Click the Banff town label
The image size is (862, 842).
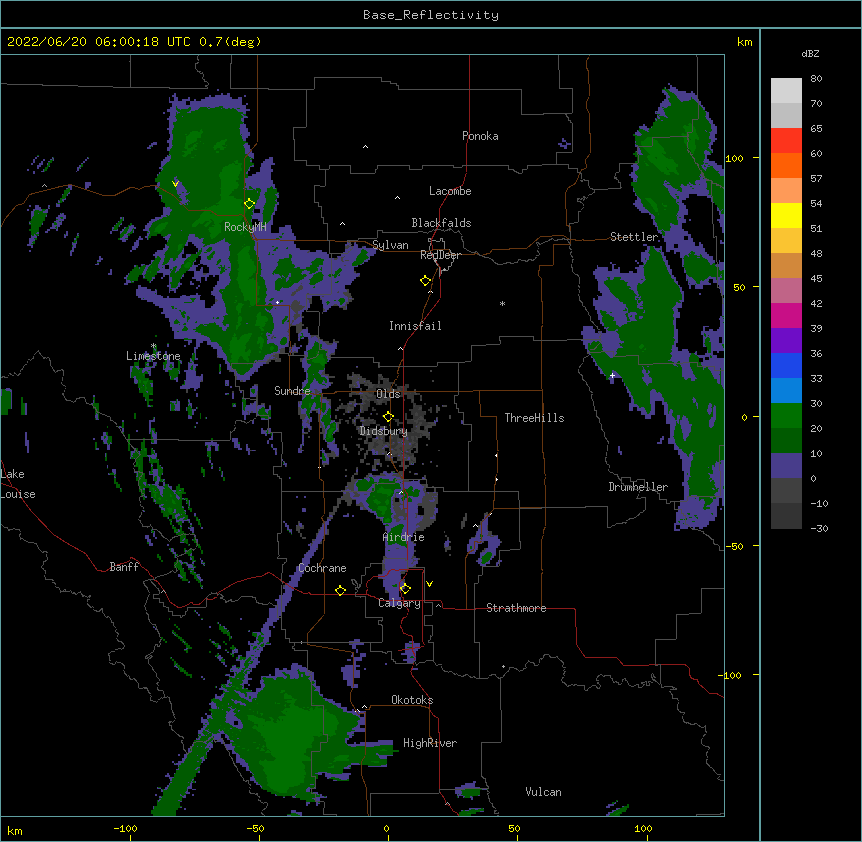[124, 567]
